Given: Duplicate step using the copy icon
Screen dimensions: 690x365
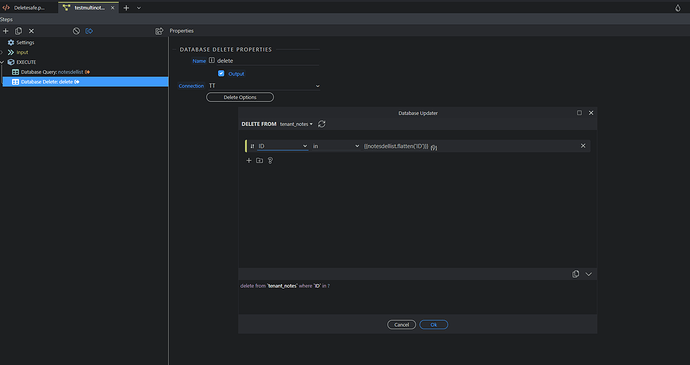Looking at the screenshot, I should click(x=18, y=31).
